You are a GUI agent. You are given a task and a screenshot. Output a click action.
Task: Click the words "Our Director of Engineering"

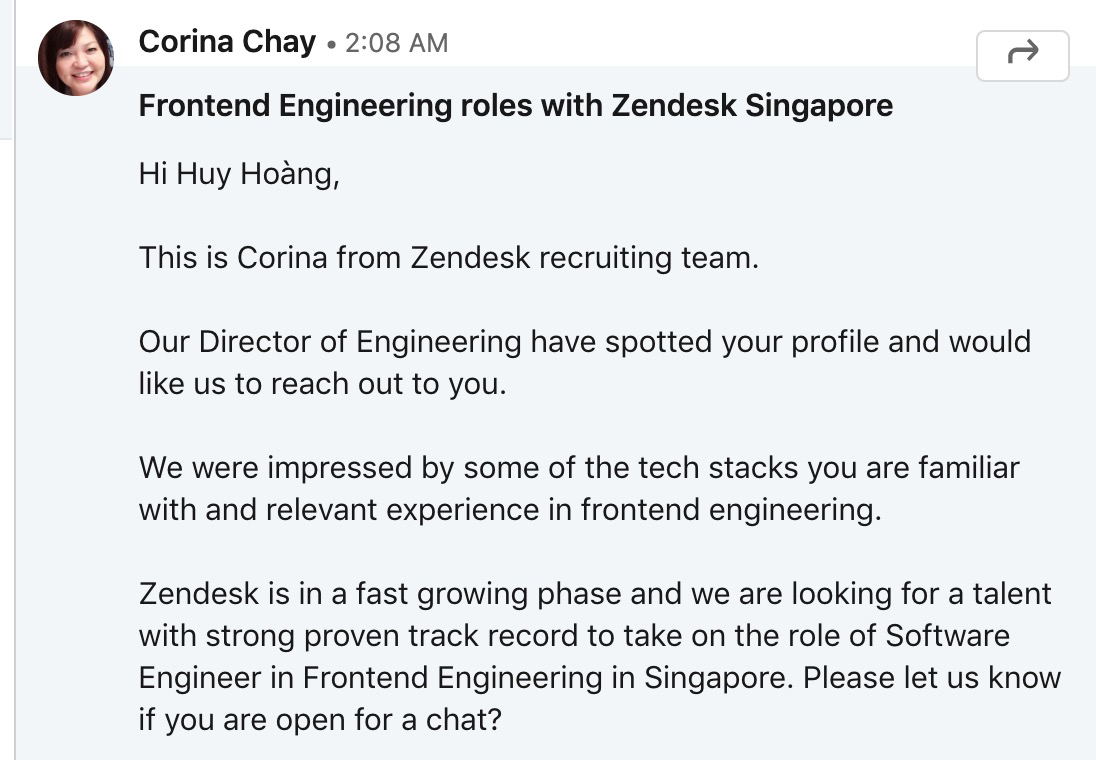pyautogui.click(x=330, y=342)
